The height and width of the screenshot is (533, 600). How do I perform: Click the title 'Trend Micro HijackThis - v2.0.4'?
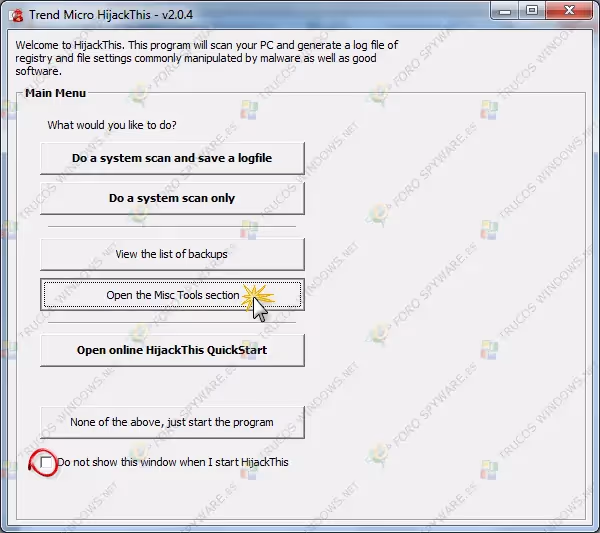click(111, 15)
